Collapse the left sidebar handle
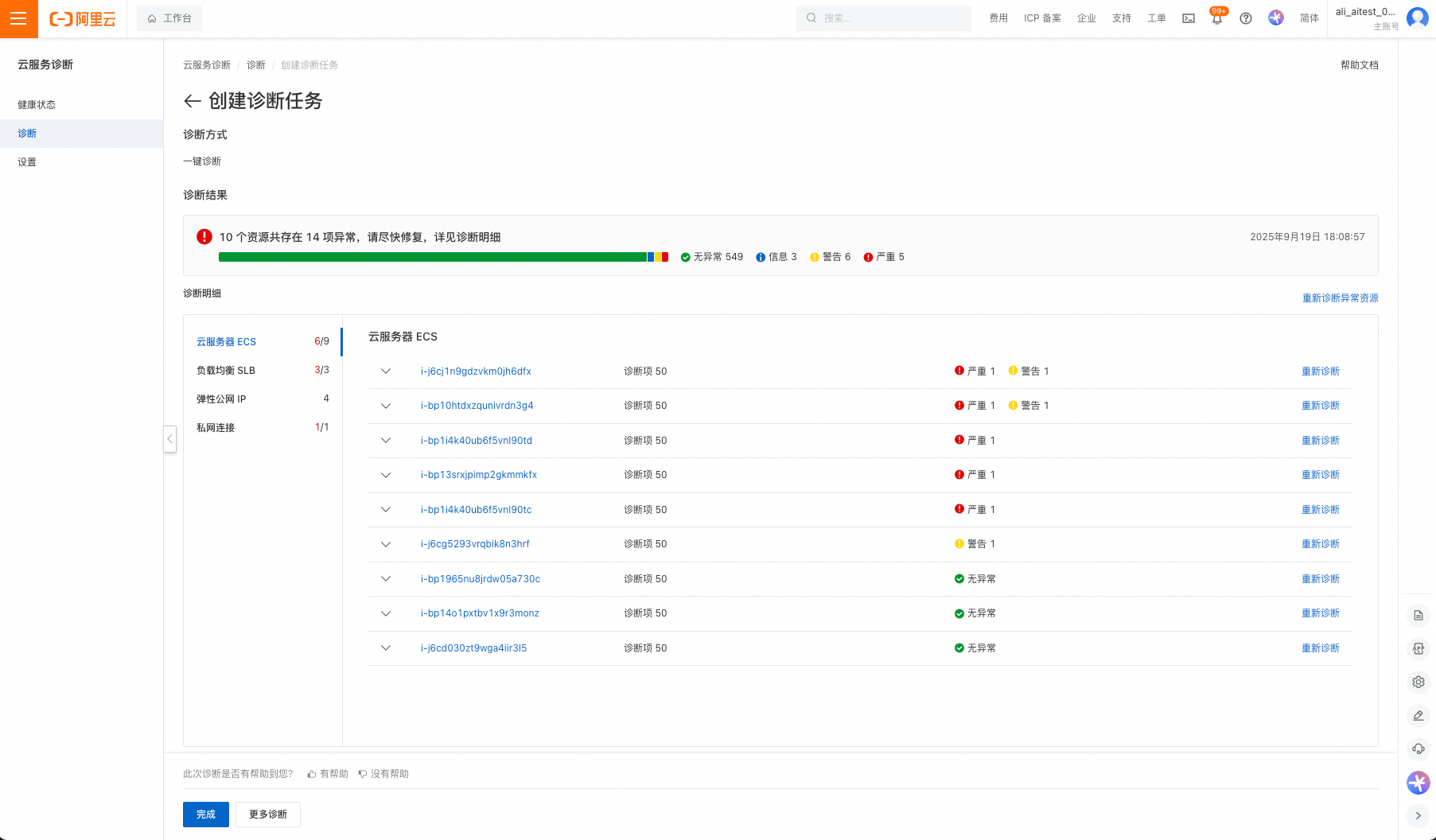Screen dimensions: 1436x840 169,439
